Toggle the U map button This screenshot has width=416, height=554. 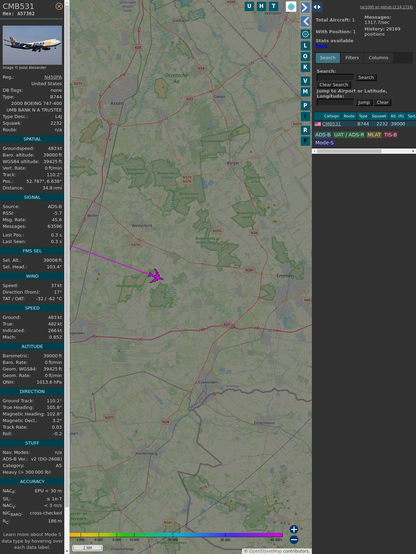[249, 6]
